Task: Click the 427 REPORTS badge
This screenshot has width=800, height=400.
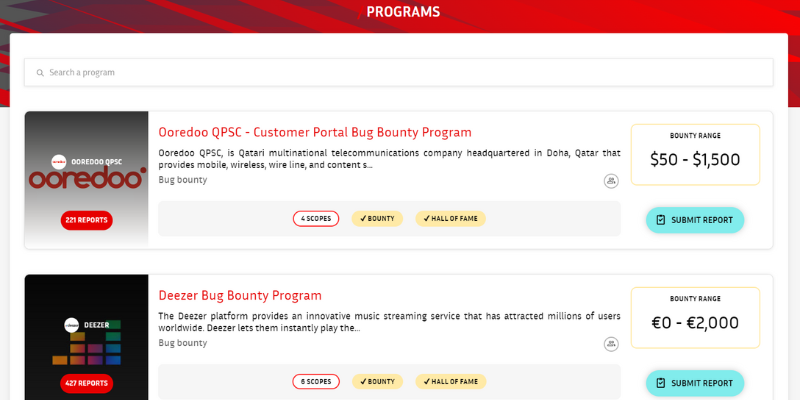Action: [x=86, y=383]
